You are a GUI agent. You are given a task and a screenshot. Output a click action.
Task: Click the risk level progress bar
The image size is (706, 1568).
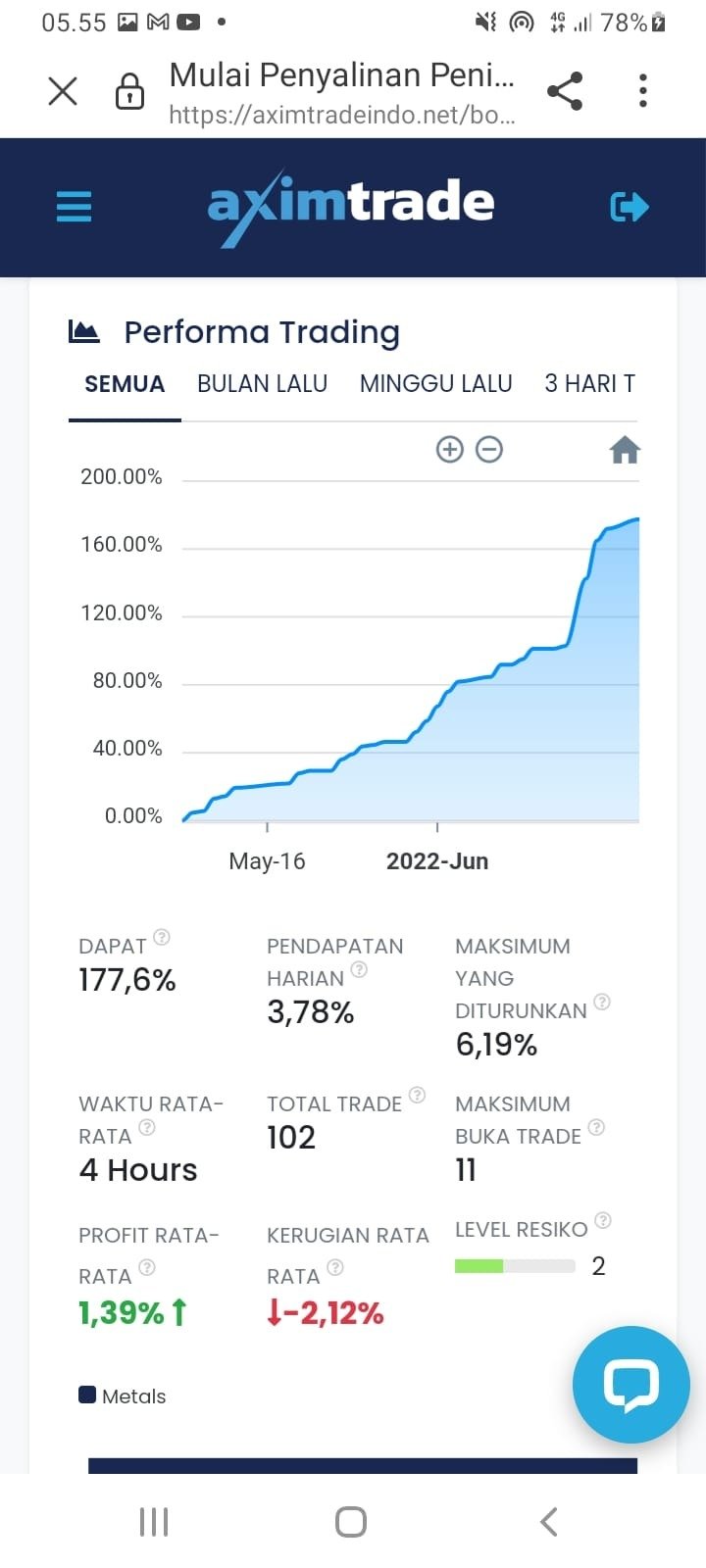coord(515,1266)
